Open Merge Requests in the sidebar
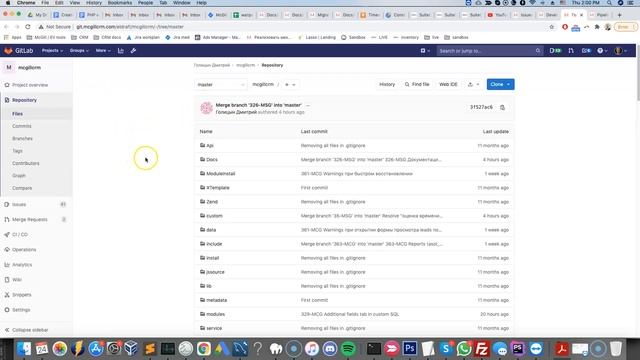The width and height of the screenshot is (640, 360). 29,220
